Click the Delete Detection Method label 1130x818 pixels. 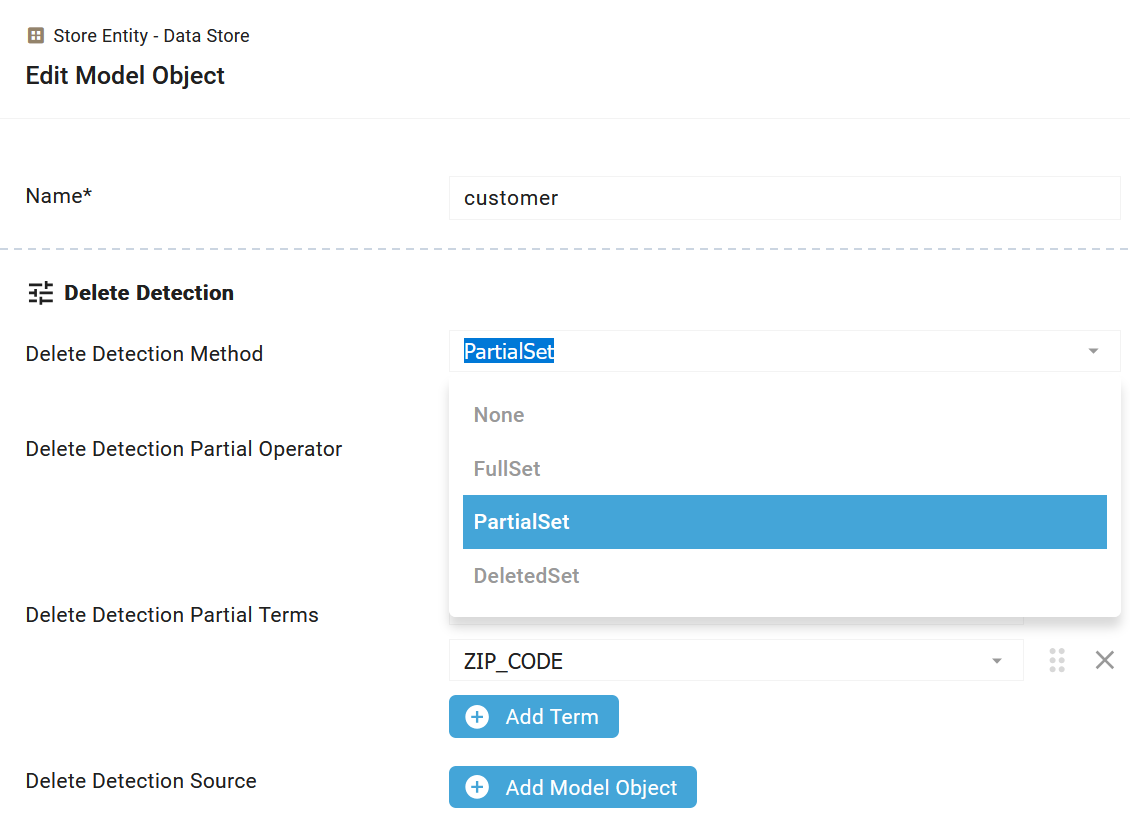144,354
